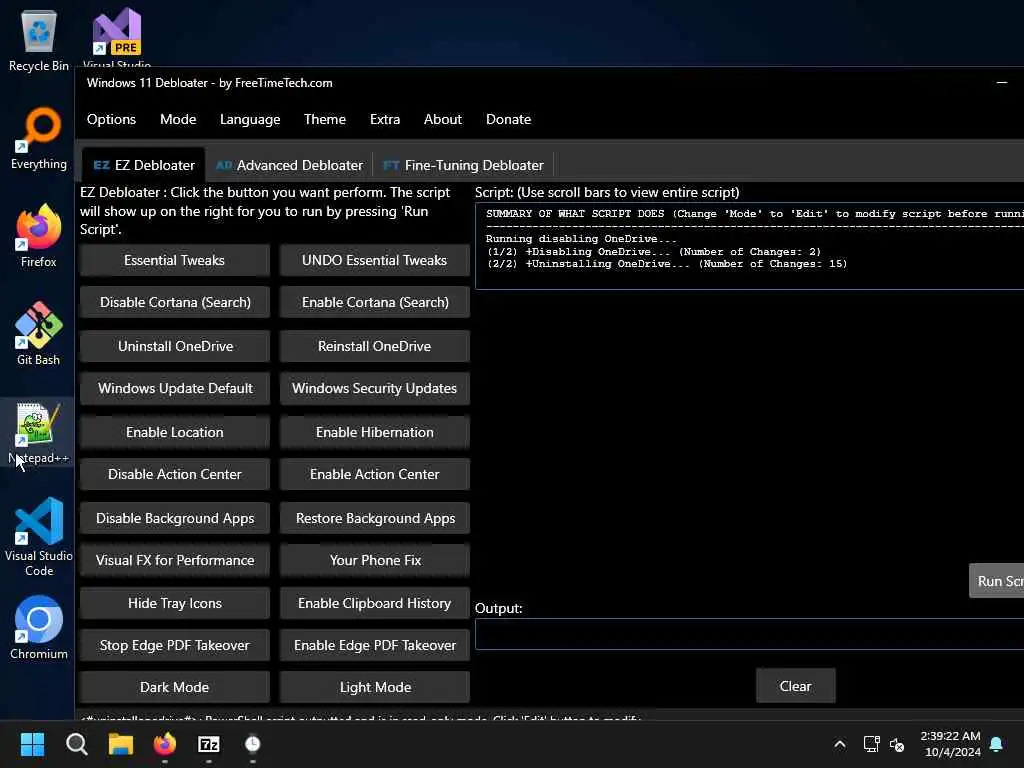This screenshot has width=1024, height=768.
Task: Open the Options menu
Action: 111,120
